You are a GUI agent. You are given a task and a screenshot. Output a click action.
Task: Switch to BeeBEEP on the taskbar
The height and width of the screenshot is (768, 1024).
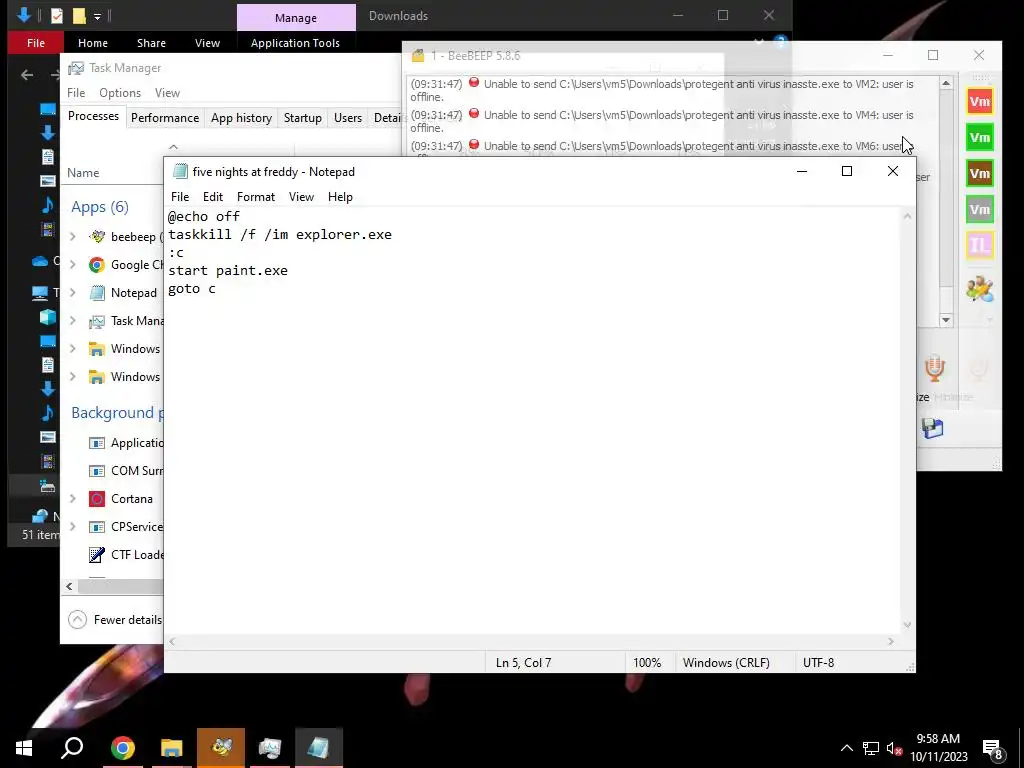tap(221, 748)
